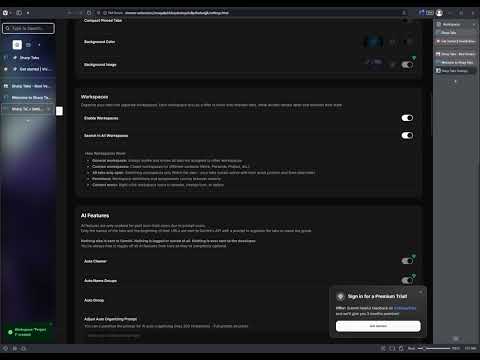This screenshot has width=480, height=360.
Task: Open 'Sharp Tabs - Best' entry in the right panel
Action: point(456,54)
